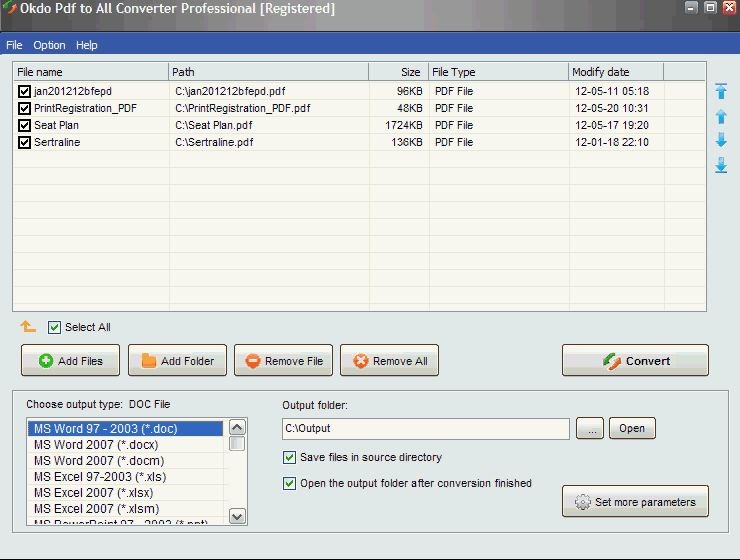
Task: Click the 1724KB size cell
Action: (x=404, y=125)
